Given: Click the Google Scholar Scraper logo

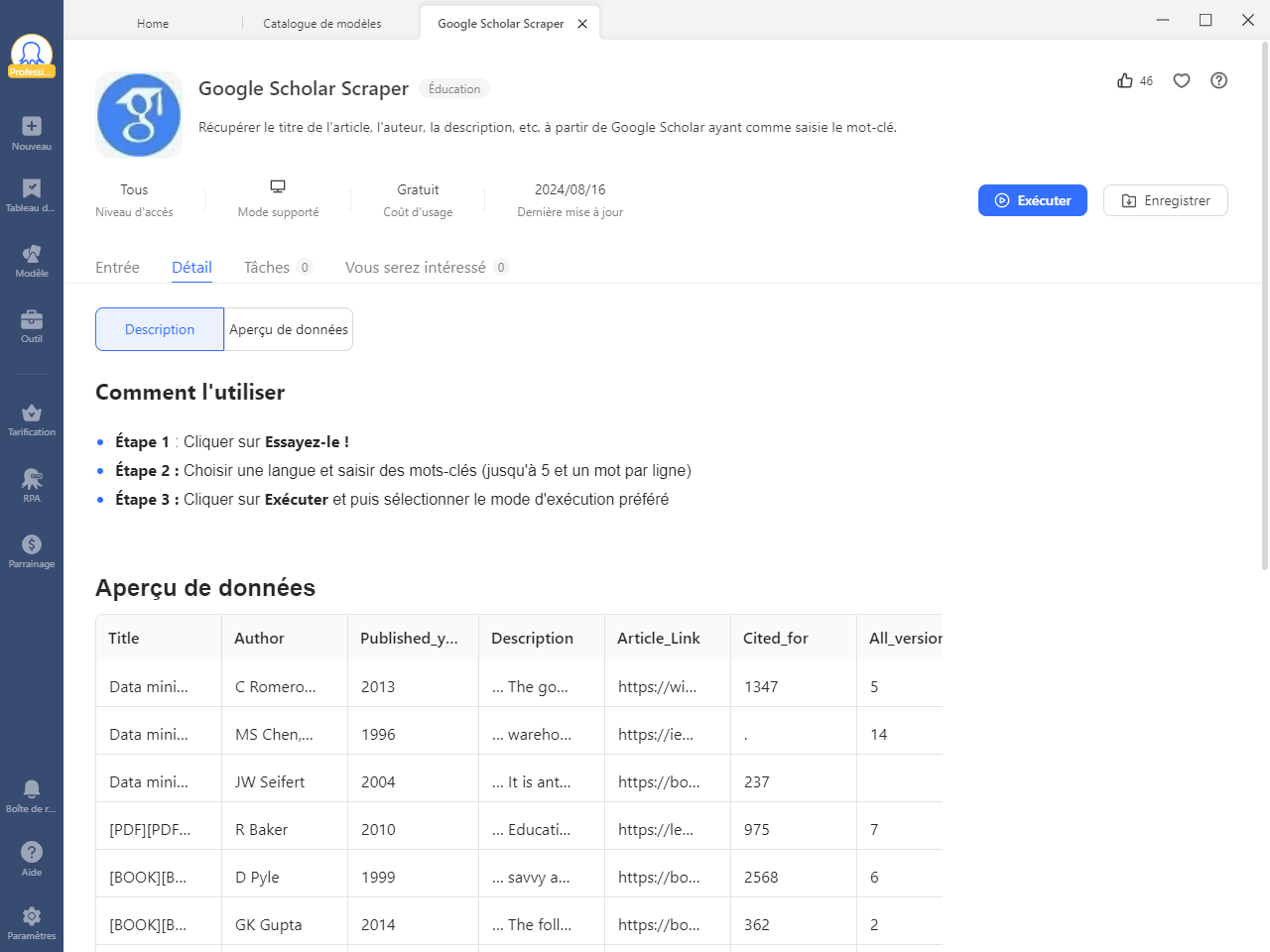Looking at the screenshot, I should click(x=139, y=115).
